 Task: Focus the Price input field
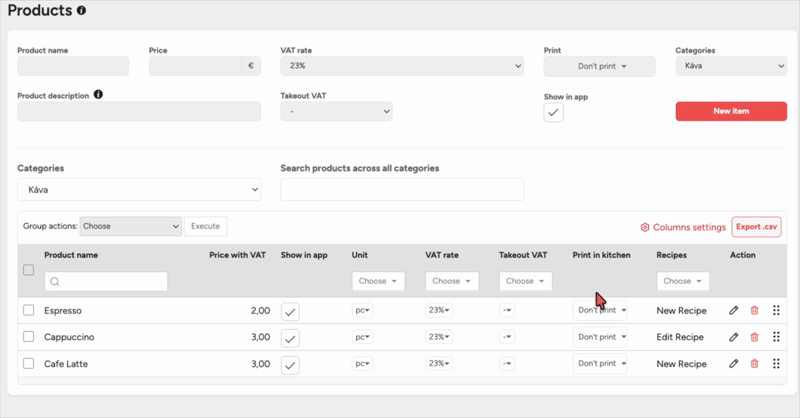pos(195,66)
